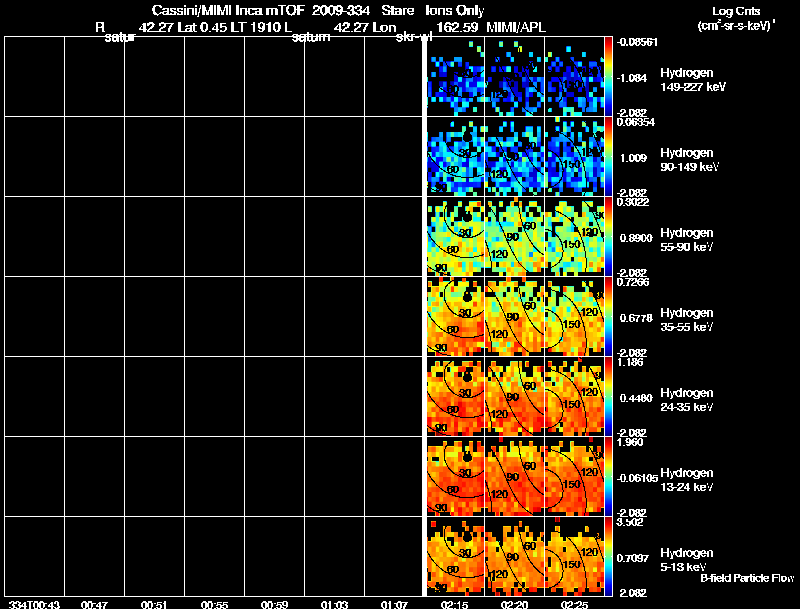Select the 'Hydrogen 149-227 keV' row label

tap(693, 80)
